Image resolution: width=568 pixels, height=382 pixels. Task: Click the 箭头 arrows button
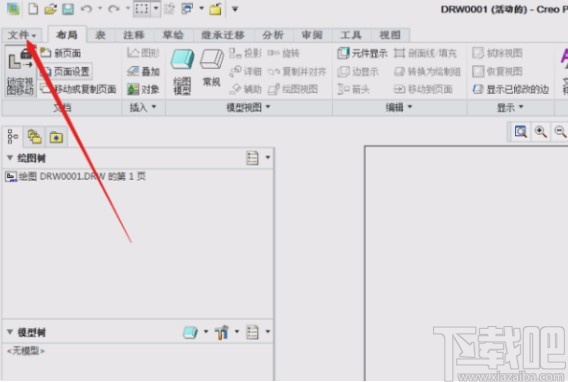pyautogui.click(x=354, y=89)
